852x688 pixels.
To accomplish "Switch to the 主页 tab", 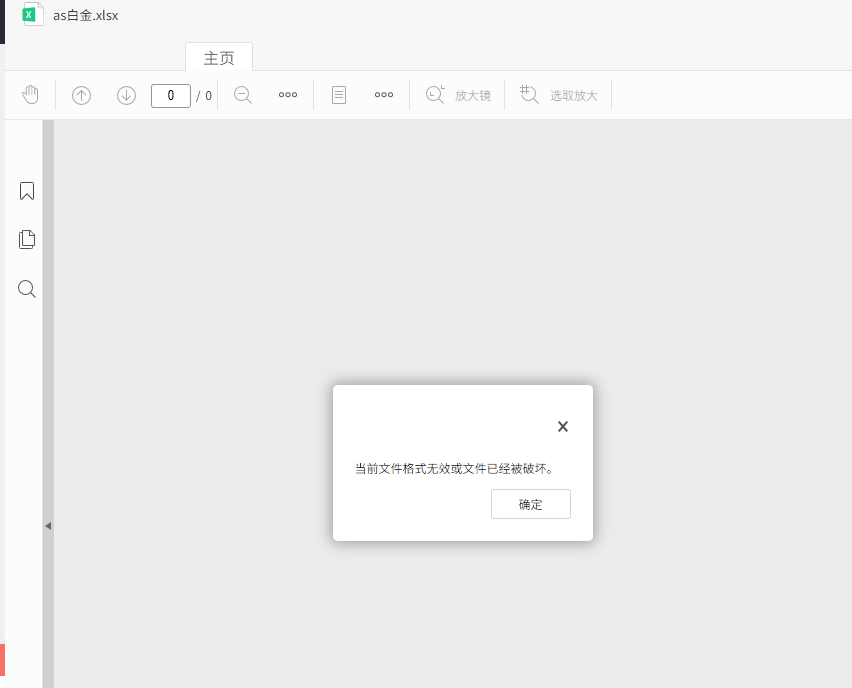I will [219, 58].
